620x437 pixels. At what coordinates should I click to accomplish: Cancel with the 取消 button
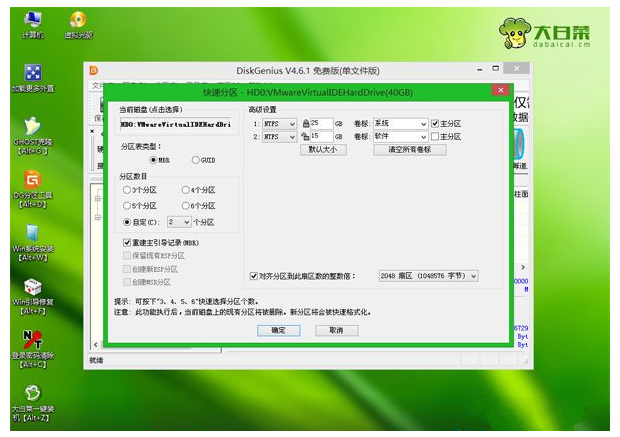[336, 330]
